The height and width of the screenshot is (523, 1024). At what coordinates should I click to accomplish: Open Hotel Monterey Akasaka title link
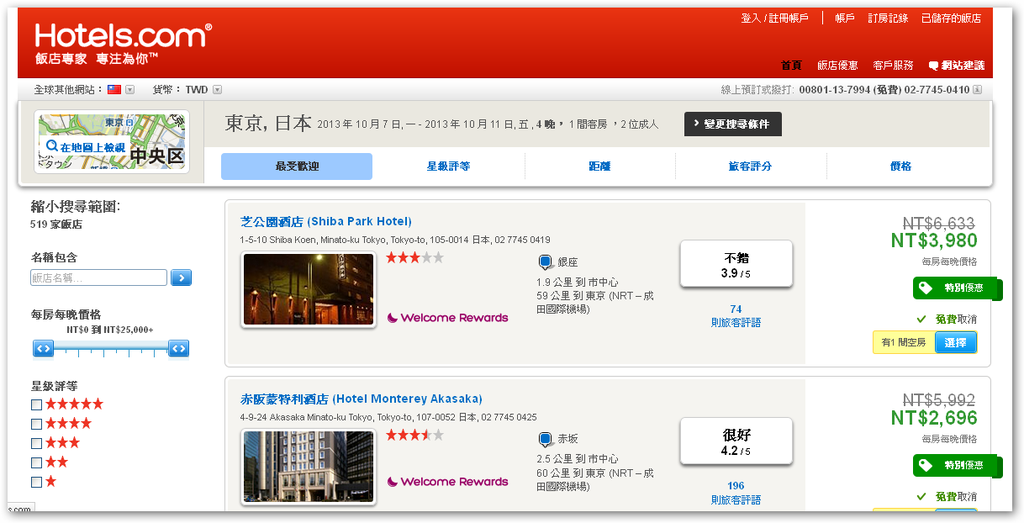pos(361,399)
